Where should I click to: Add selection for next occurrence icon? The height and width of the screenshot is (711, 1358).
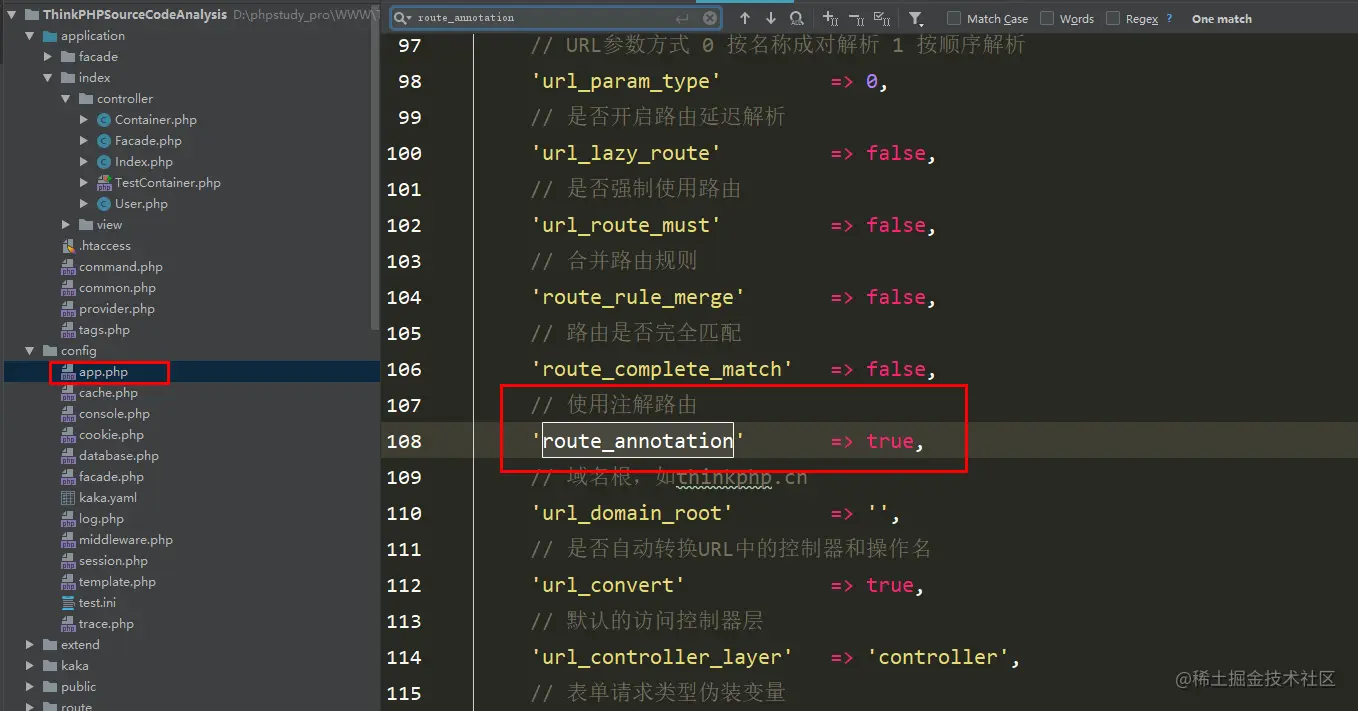[830, 18]
